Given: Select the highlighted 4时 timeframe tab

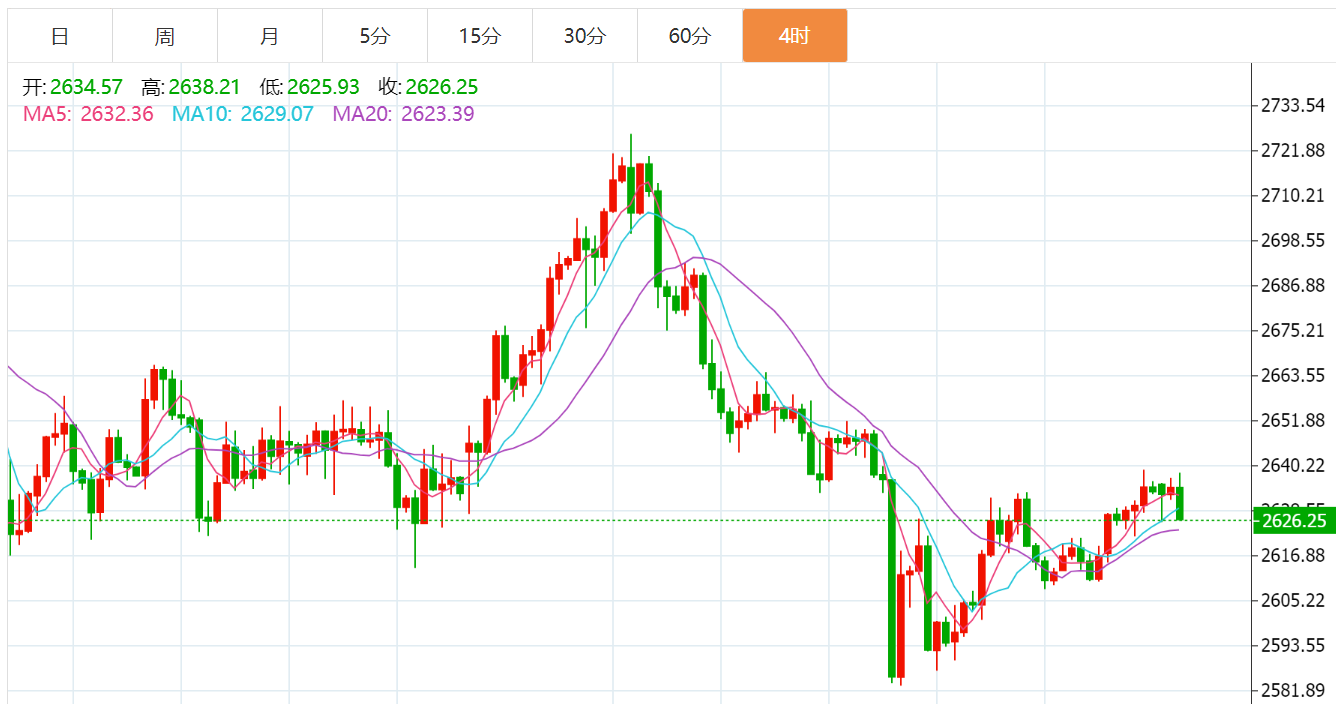Looking at the screenshot, I should coord(795,36).
